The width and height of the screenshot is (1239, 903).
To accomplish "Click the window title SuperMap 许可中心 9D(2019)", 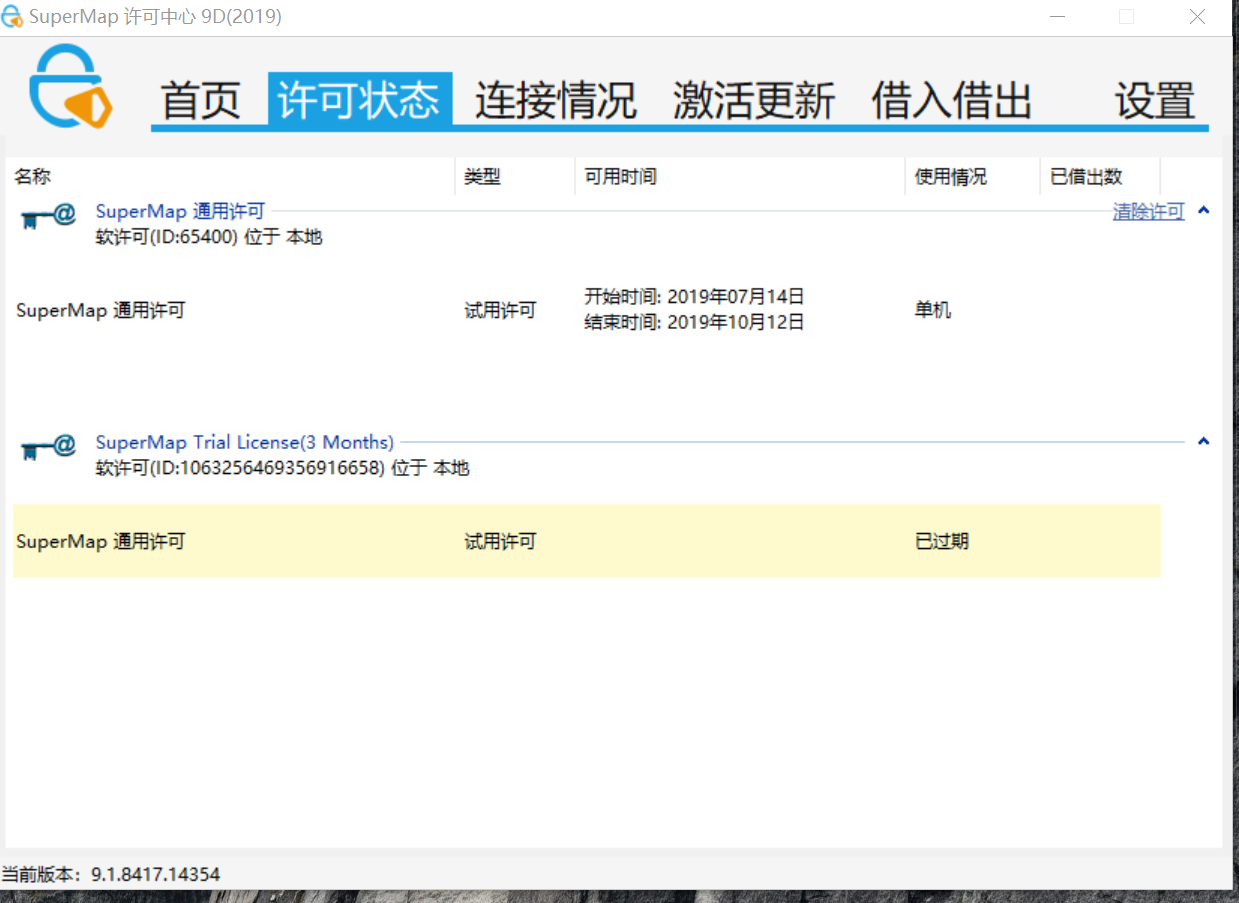I will click(x=155, y=17).
